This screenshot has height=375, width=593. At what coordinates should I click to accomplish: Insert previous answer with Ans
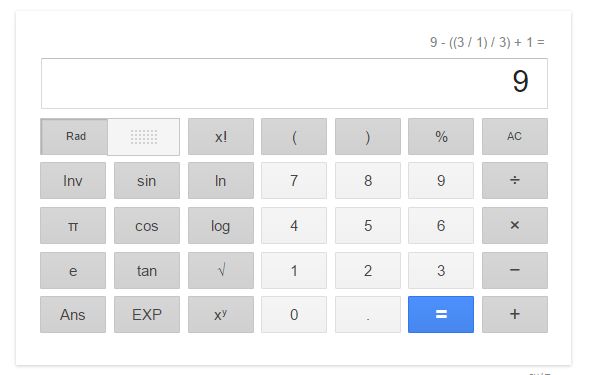pyautogui.click(x=73, y=315)
